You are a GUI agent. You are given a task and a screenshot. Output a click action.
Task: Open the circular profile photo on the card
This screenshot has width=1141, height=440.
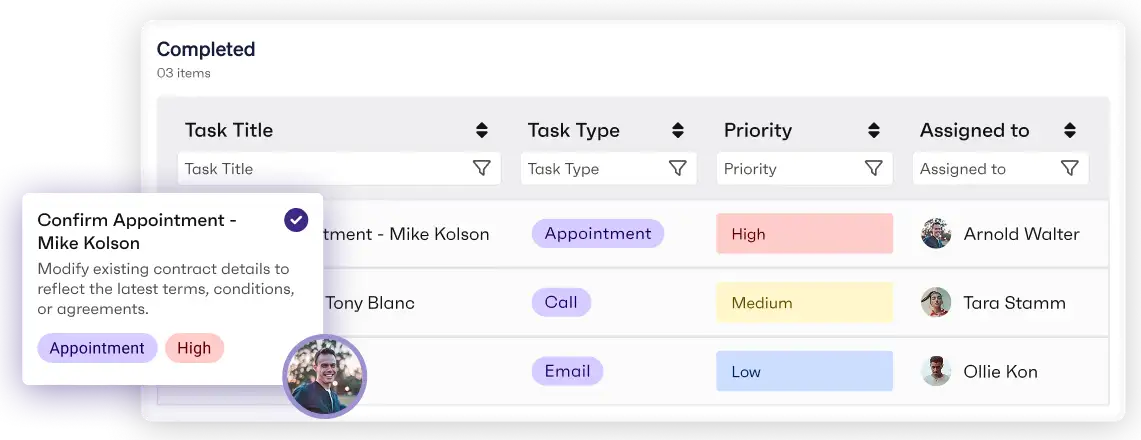(x=325, y=375)
